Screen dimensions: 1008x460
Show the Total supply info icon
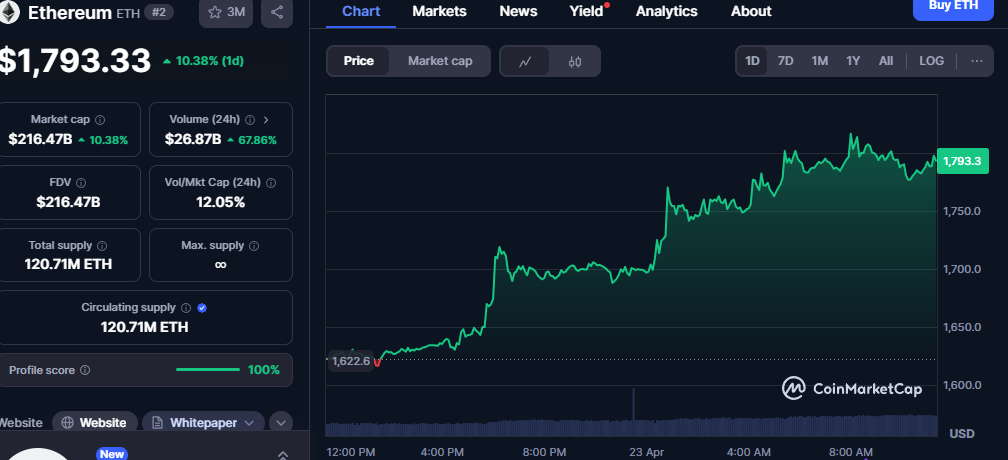click(x=102, y=245)
